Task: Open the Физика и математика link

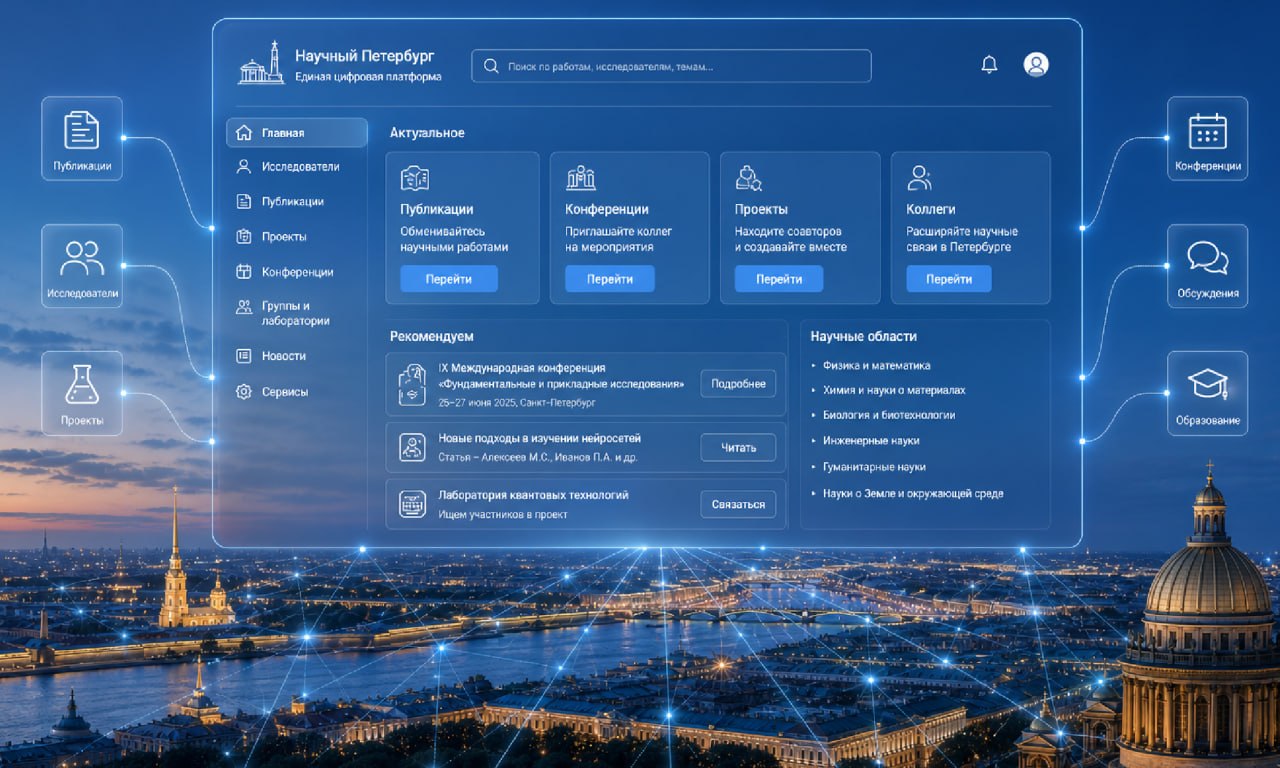Action: [x=876, y=366]
